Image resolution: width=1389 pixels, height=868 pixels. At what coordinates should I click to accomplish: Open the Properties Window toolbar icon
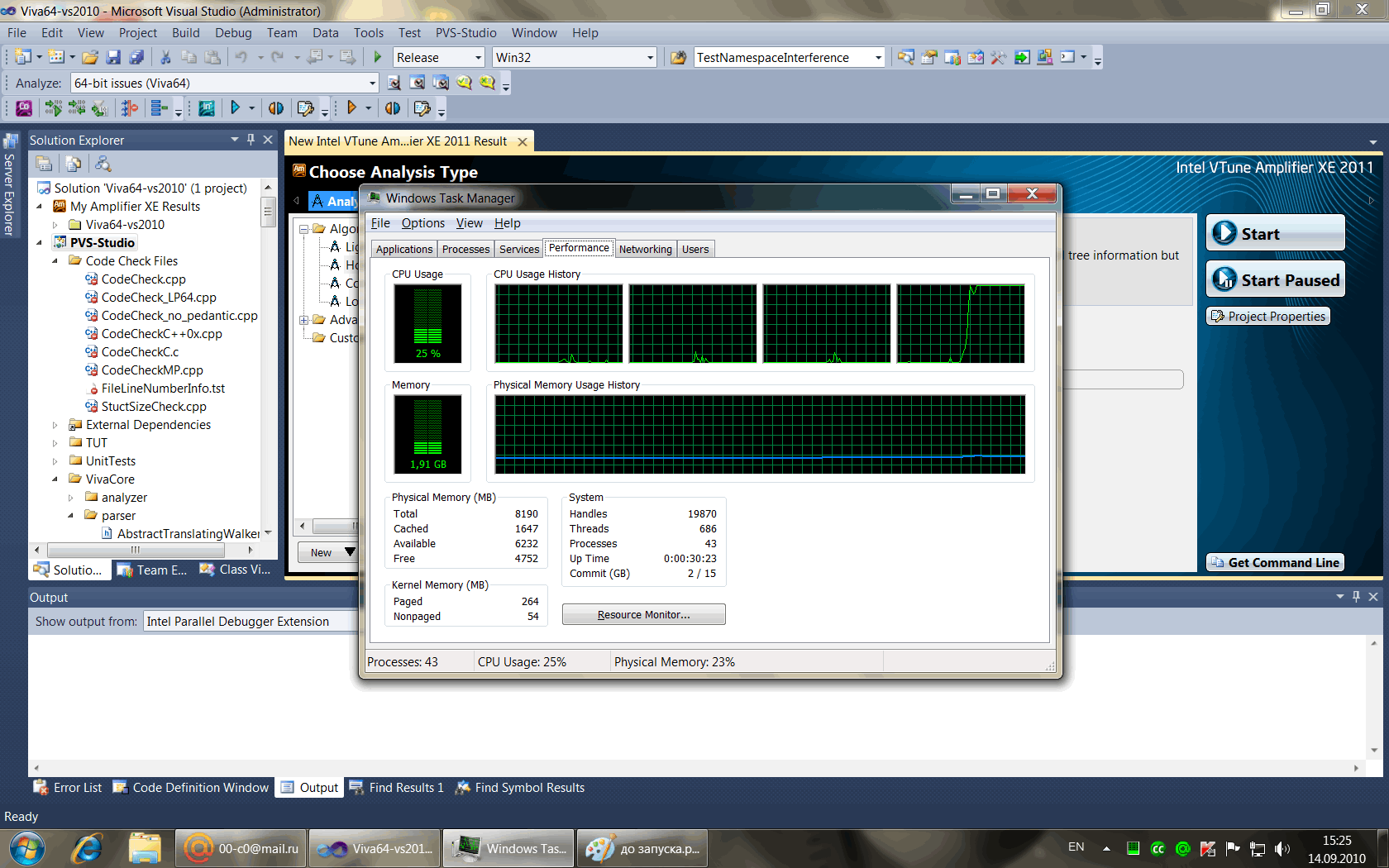[929, 57]
